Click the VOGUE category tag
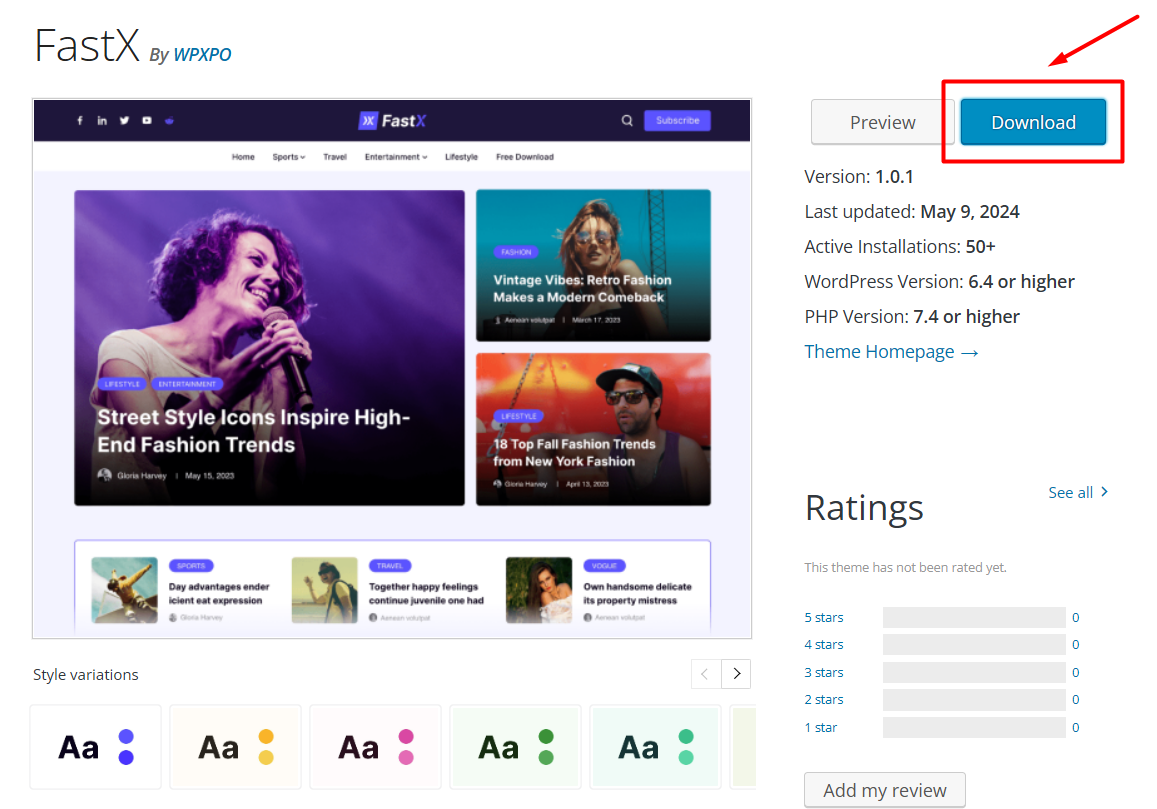This screenshot has height=809, width=1157. pyautogui.click(x=604, y=565)
